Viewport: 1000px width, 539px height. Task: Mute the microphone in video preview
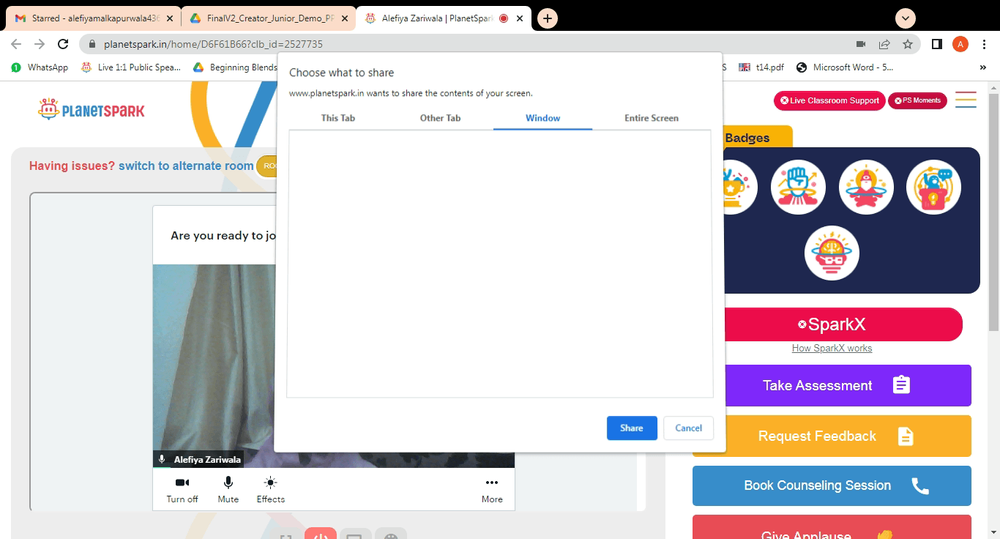point(228,490)
